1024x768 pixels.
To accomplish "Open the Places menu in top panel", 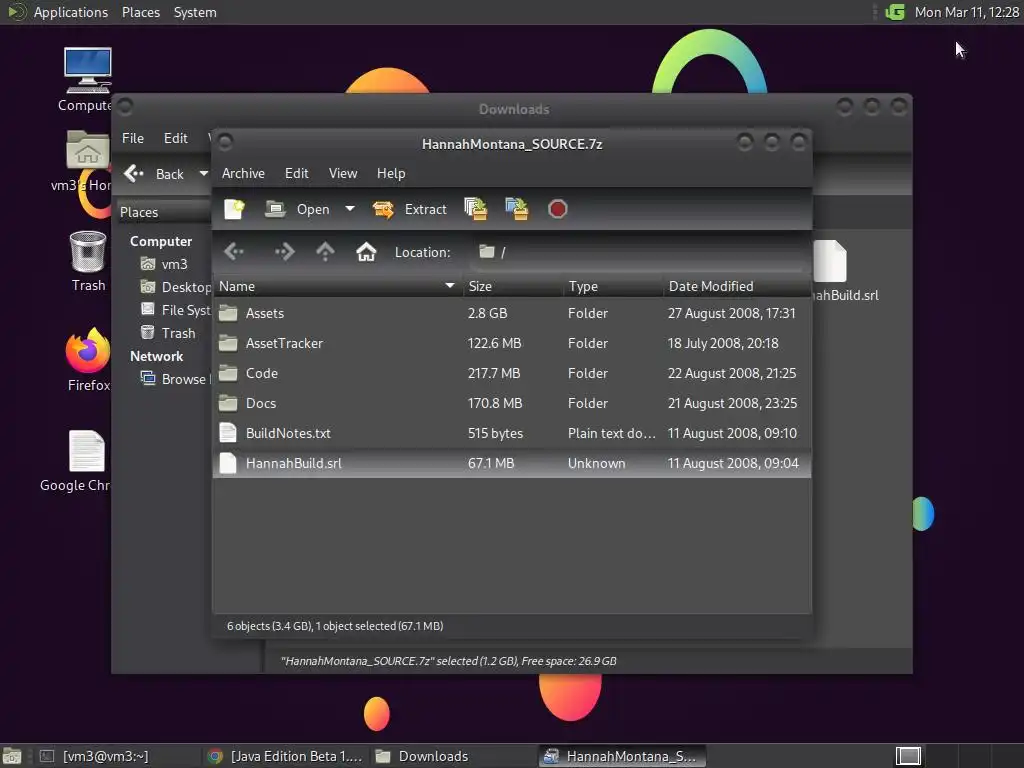I will (140, 12).
